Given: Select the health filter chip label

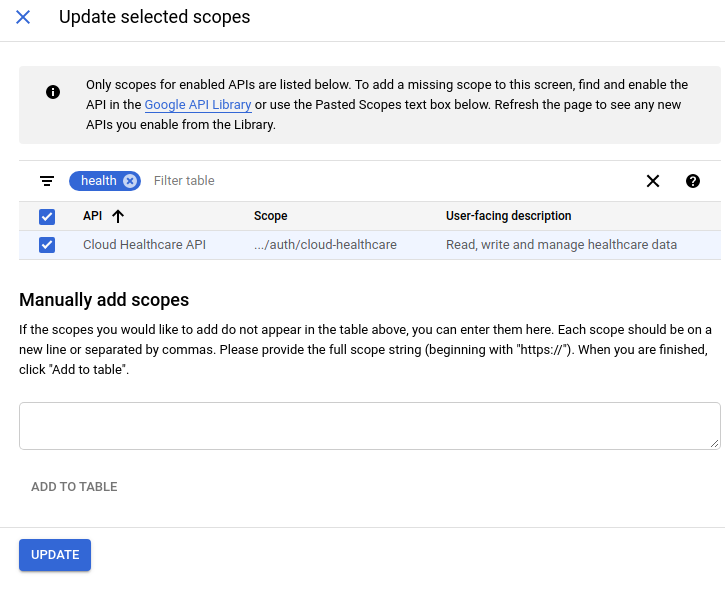Looking at the screenshot, I should click(x=98, y=180).
